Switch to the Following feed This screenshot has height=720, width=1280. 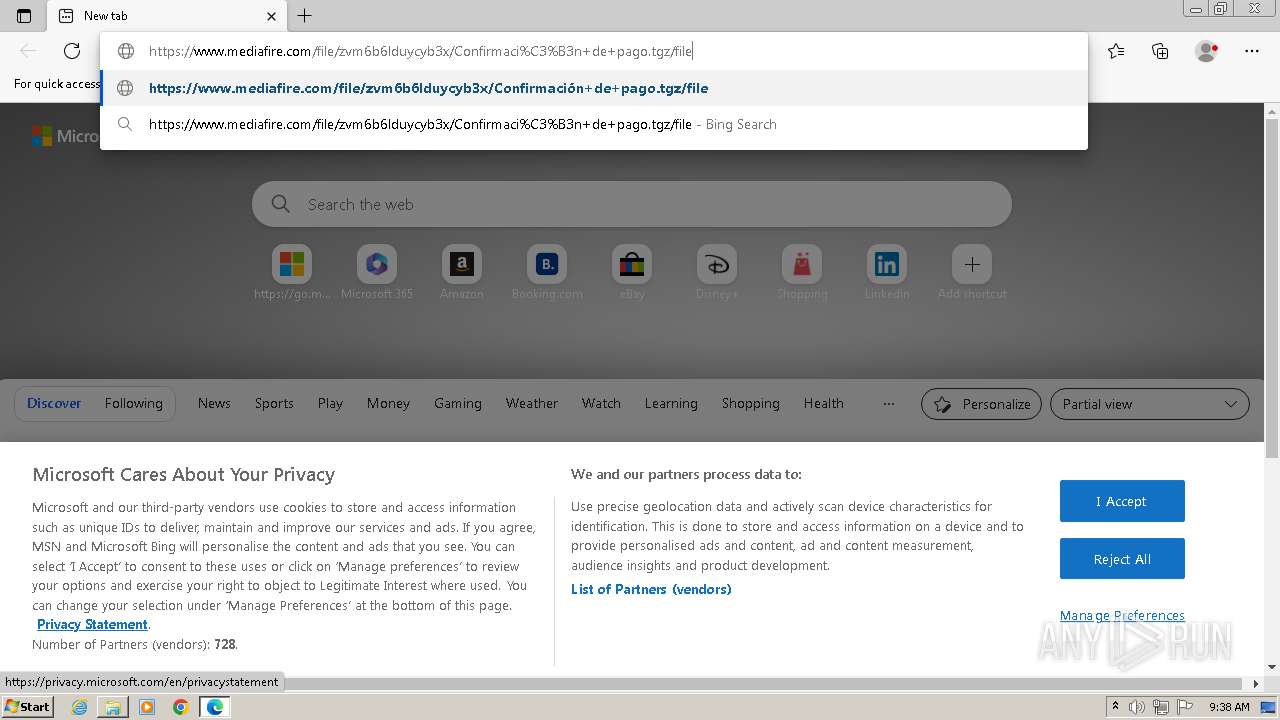134,403
